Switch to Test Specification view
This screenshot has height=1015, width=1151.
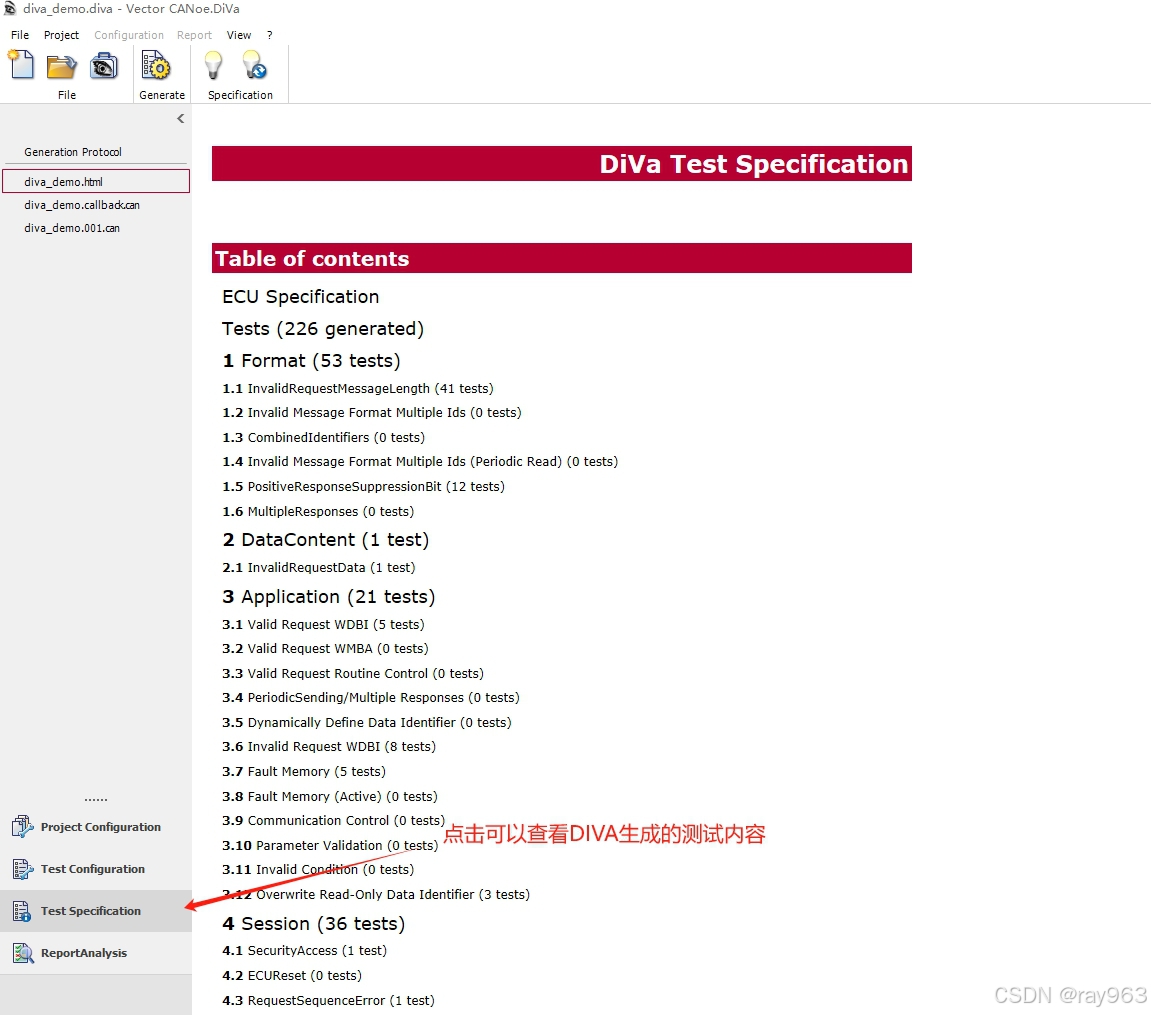coord(95,911)
